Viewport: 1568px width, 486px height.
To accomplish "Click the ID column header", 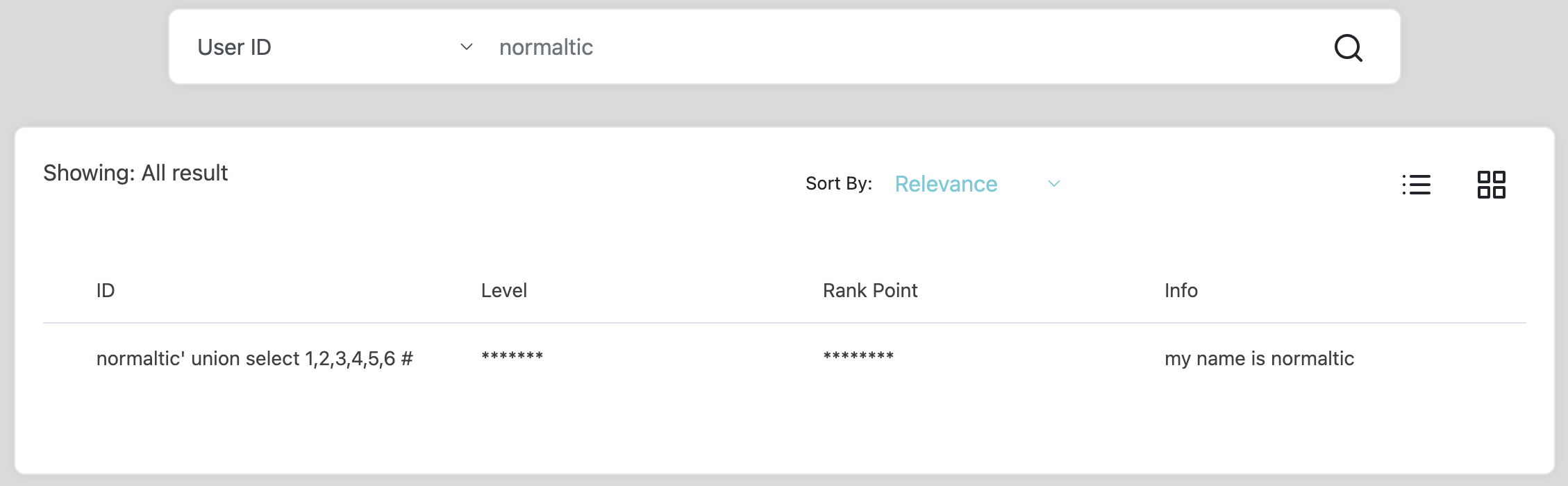I will (106, 290).
